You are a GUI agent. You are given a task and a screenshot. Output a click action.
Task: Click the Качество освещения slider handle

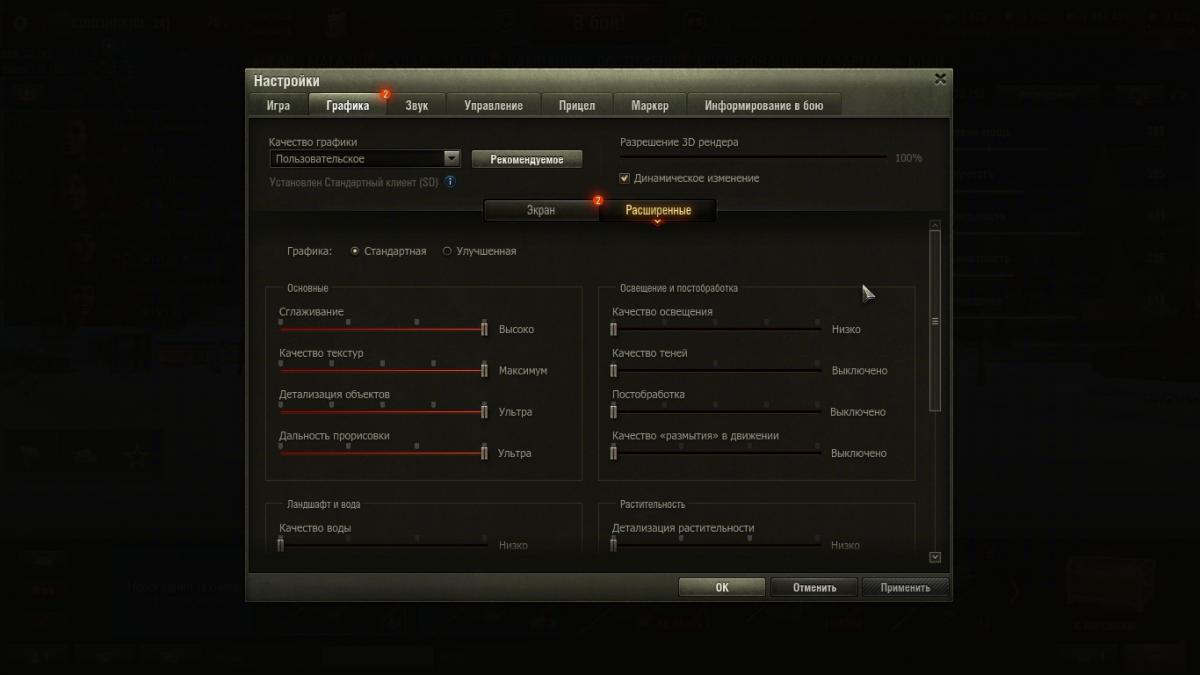614,328
